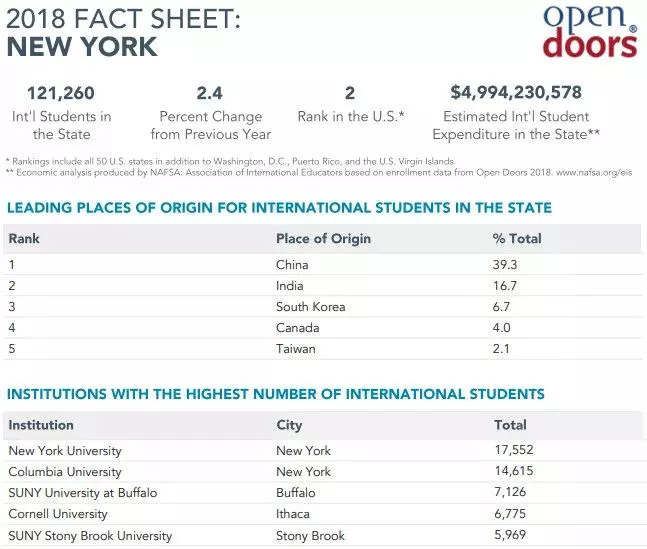Select the 'Taiwan' cell

[296, 349]
